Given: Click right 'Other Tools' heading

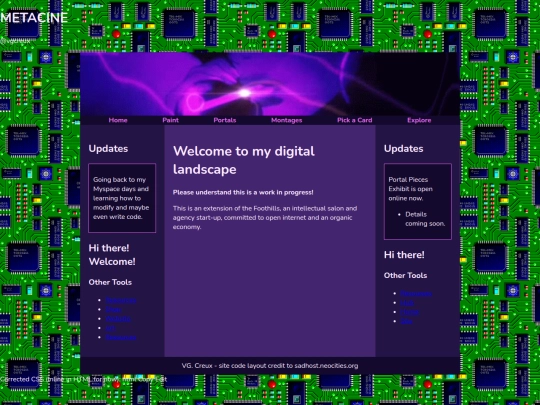Looking at the screenshot, I should tap(405, 275).
